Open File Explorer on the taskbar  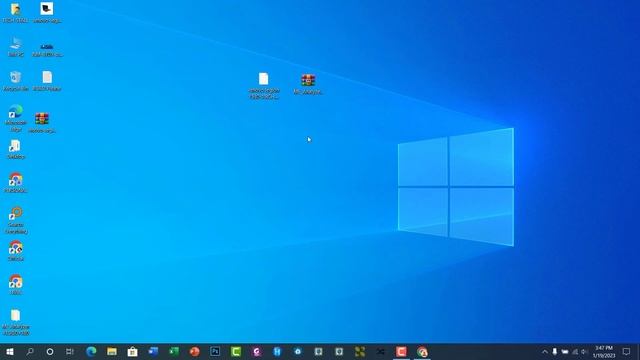(x=112, y=351)
